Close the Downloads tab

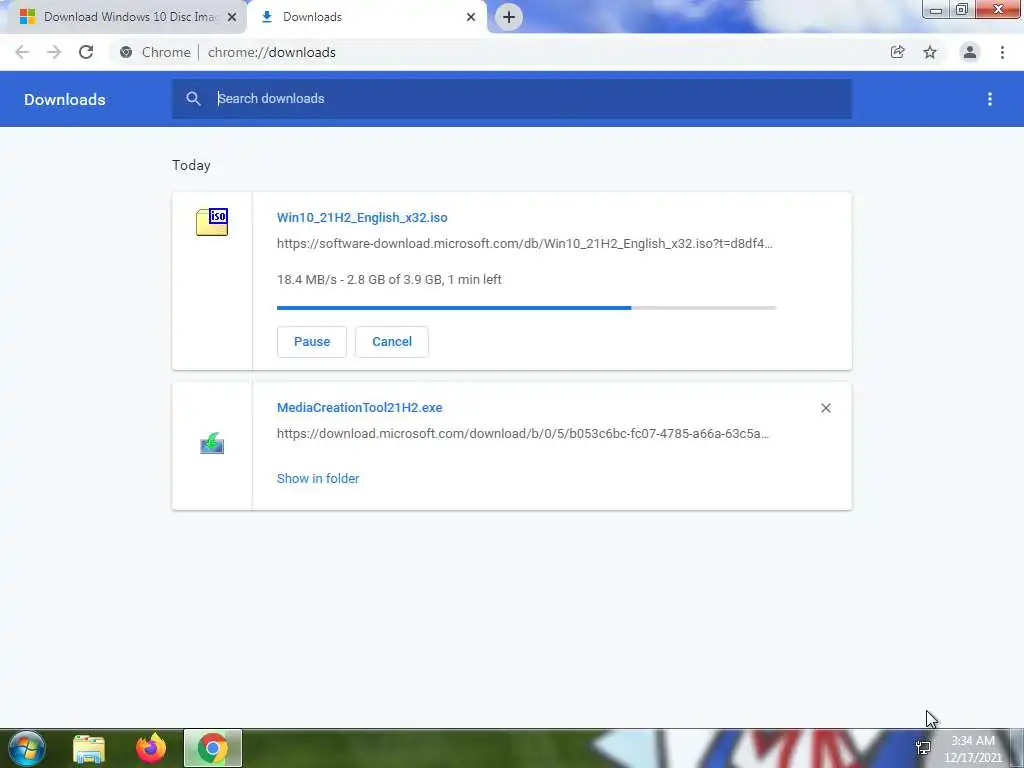471,17
